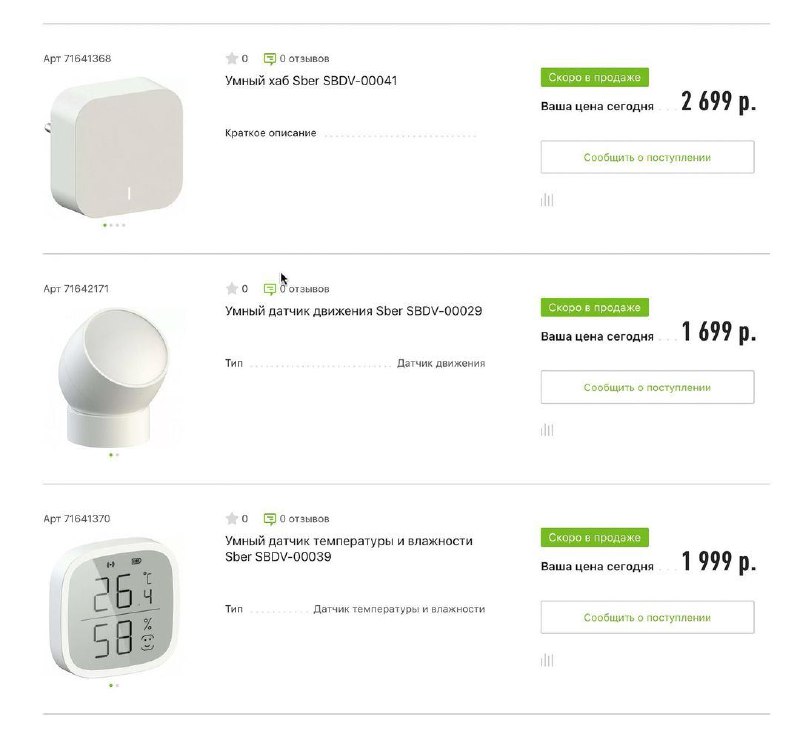
Task: Add motion sensor to comparison via bars icon
Action: (x=547, y=430)
